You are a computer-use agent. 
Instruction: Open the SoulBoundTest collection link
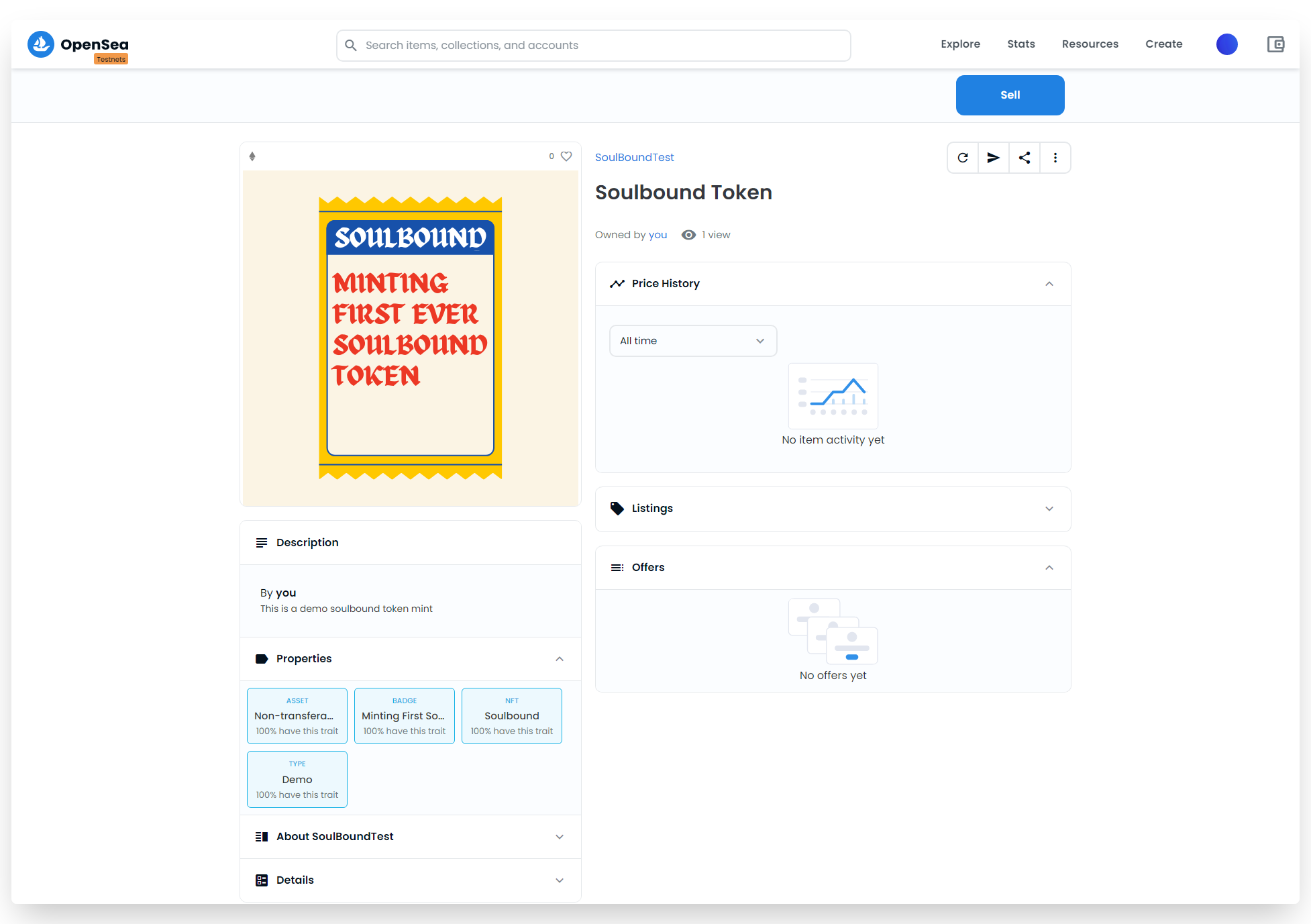[634, 157]
